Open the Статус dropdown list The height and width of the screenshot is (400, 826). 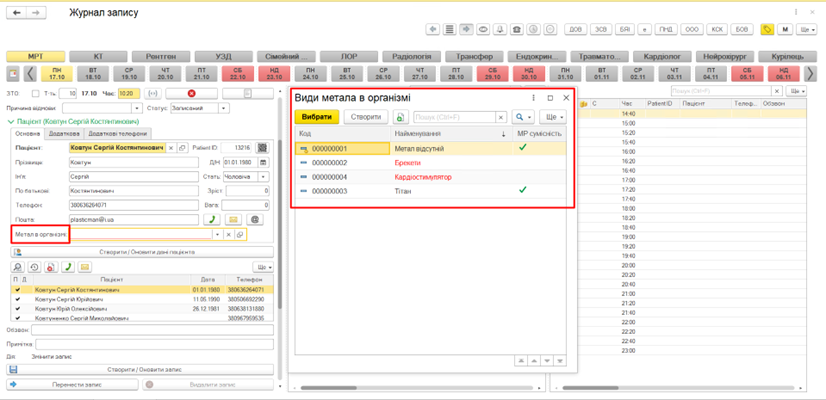pos(223,108)
